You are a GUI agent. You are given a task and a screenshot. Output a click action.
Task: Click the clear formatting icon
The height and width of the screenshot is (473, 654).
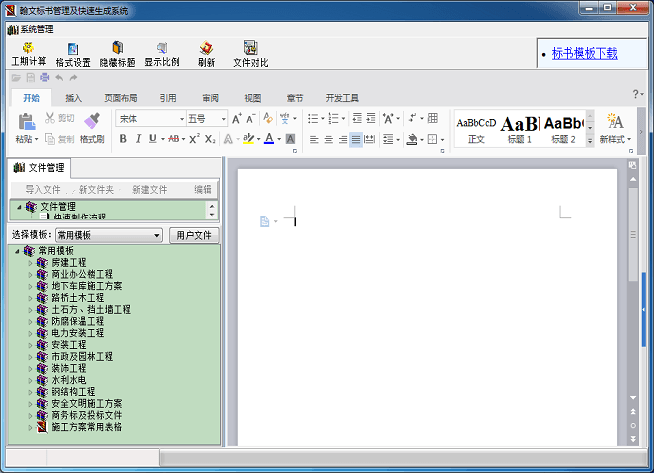[268, 118]
